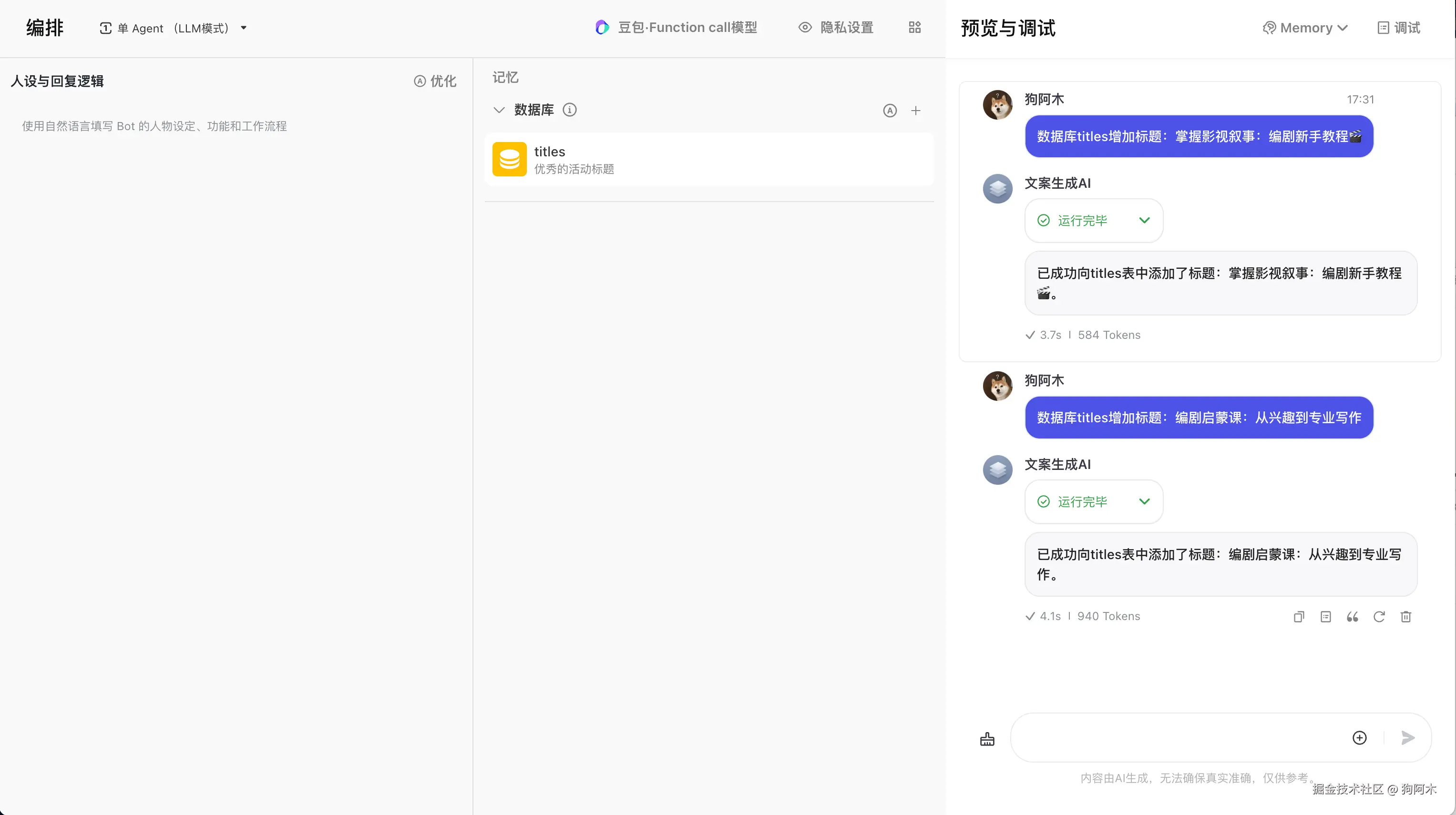Click the quote reply icon
The image size is (1456, 815).
pos(1352,617)
